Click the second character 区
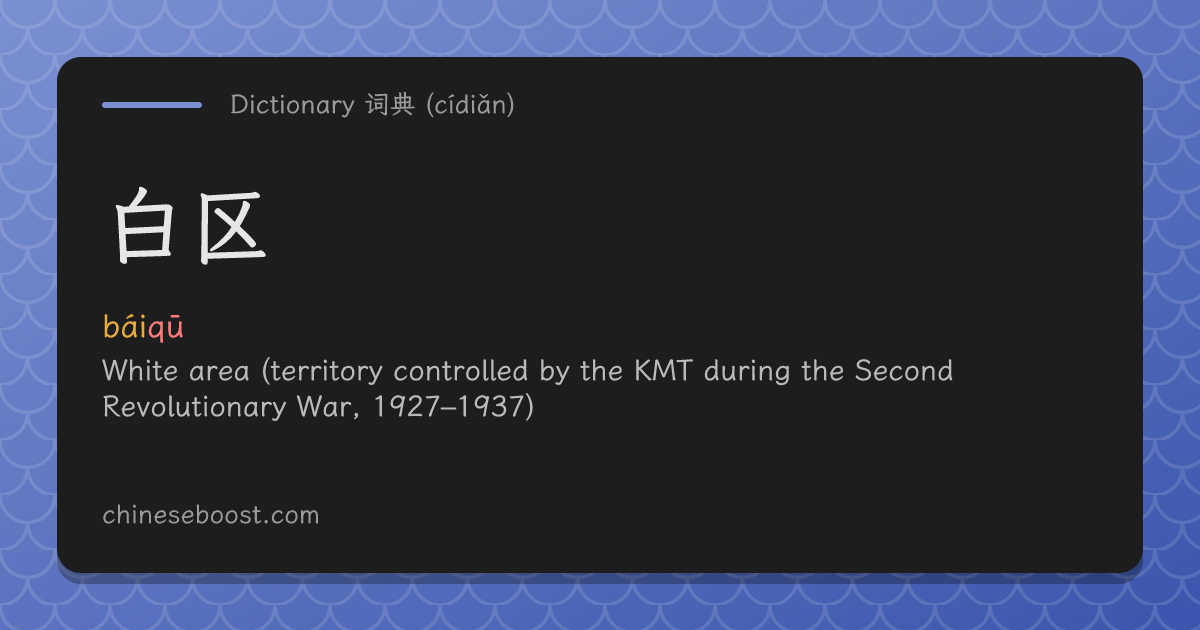Screen dimensions: 1200x630 232,227
